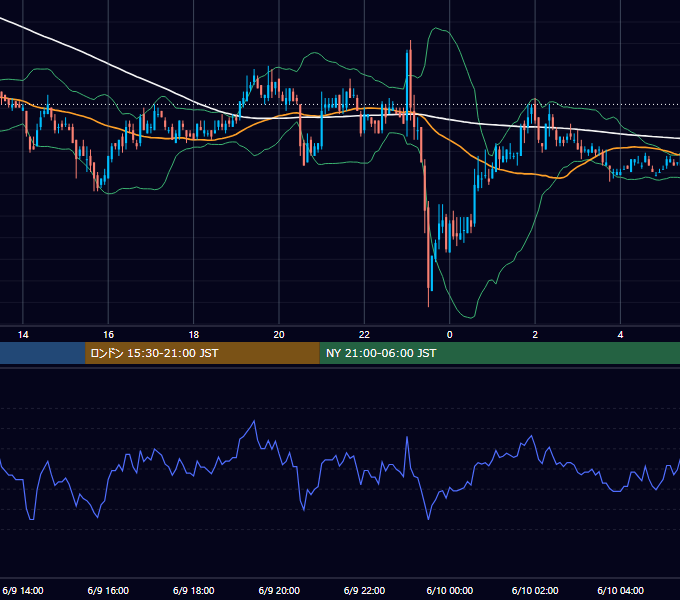This screenshot has width=680, height=600.
Task: Click the 6/9 14:00 date label
Action: tap(23, 591)
